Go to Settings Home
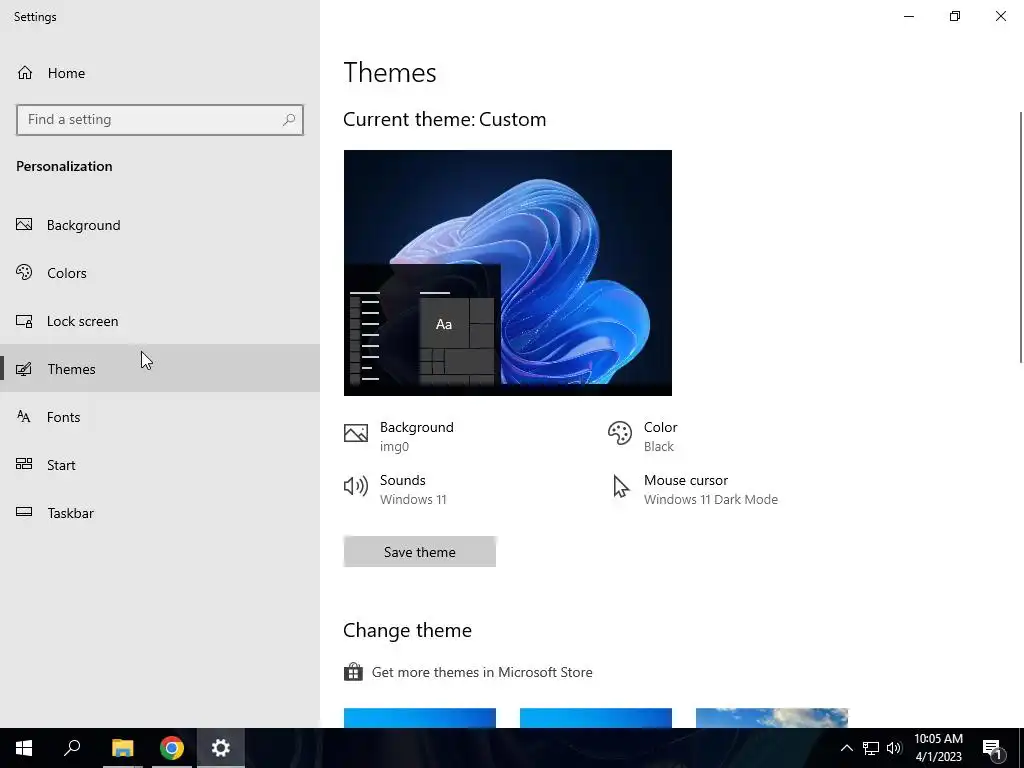This screenshot has height=768, width=1024. point(160,73)
